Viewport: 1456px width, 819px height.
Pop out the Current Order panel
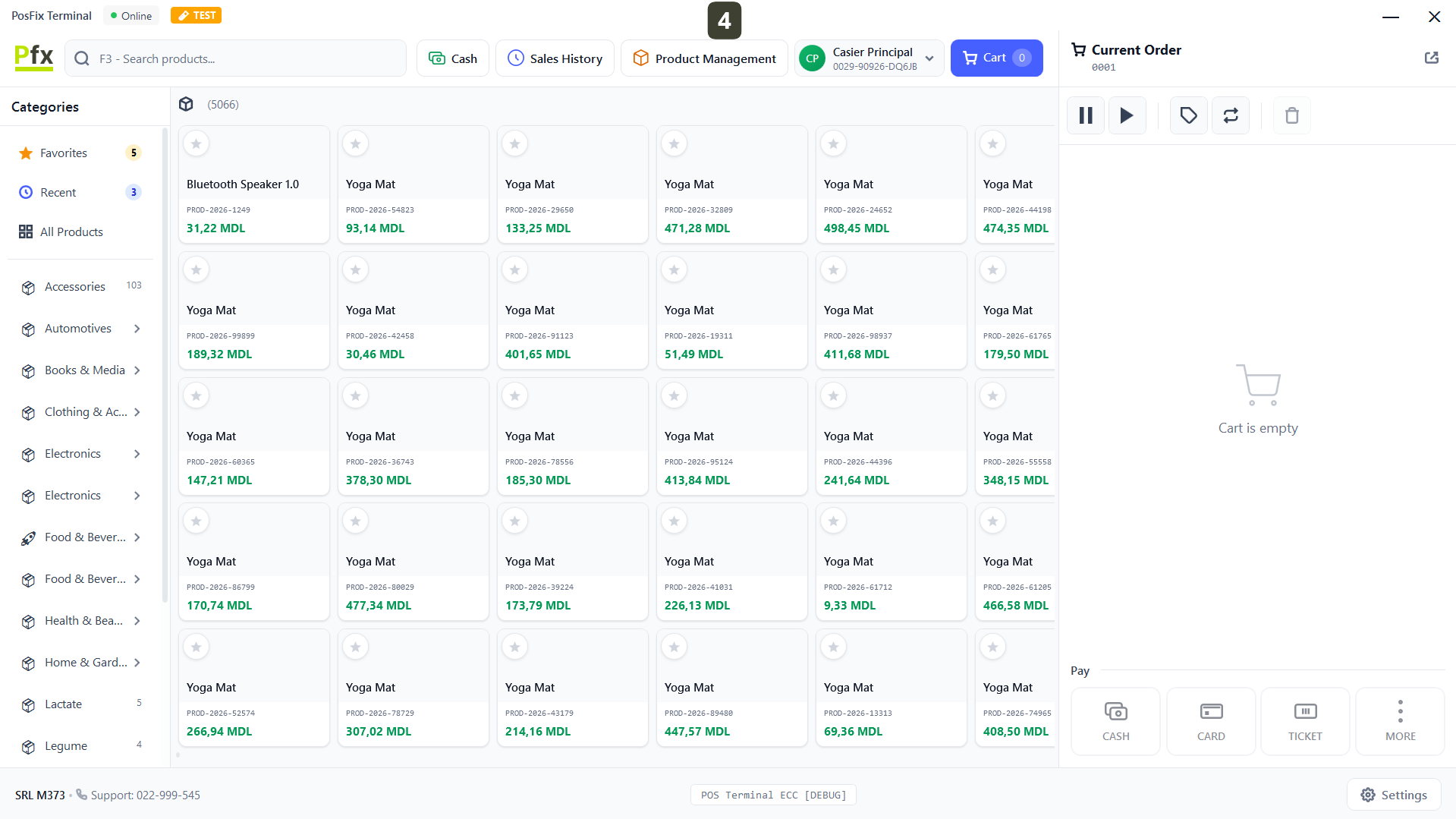click(1431, 58)
